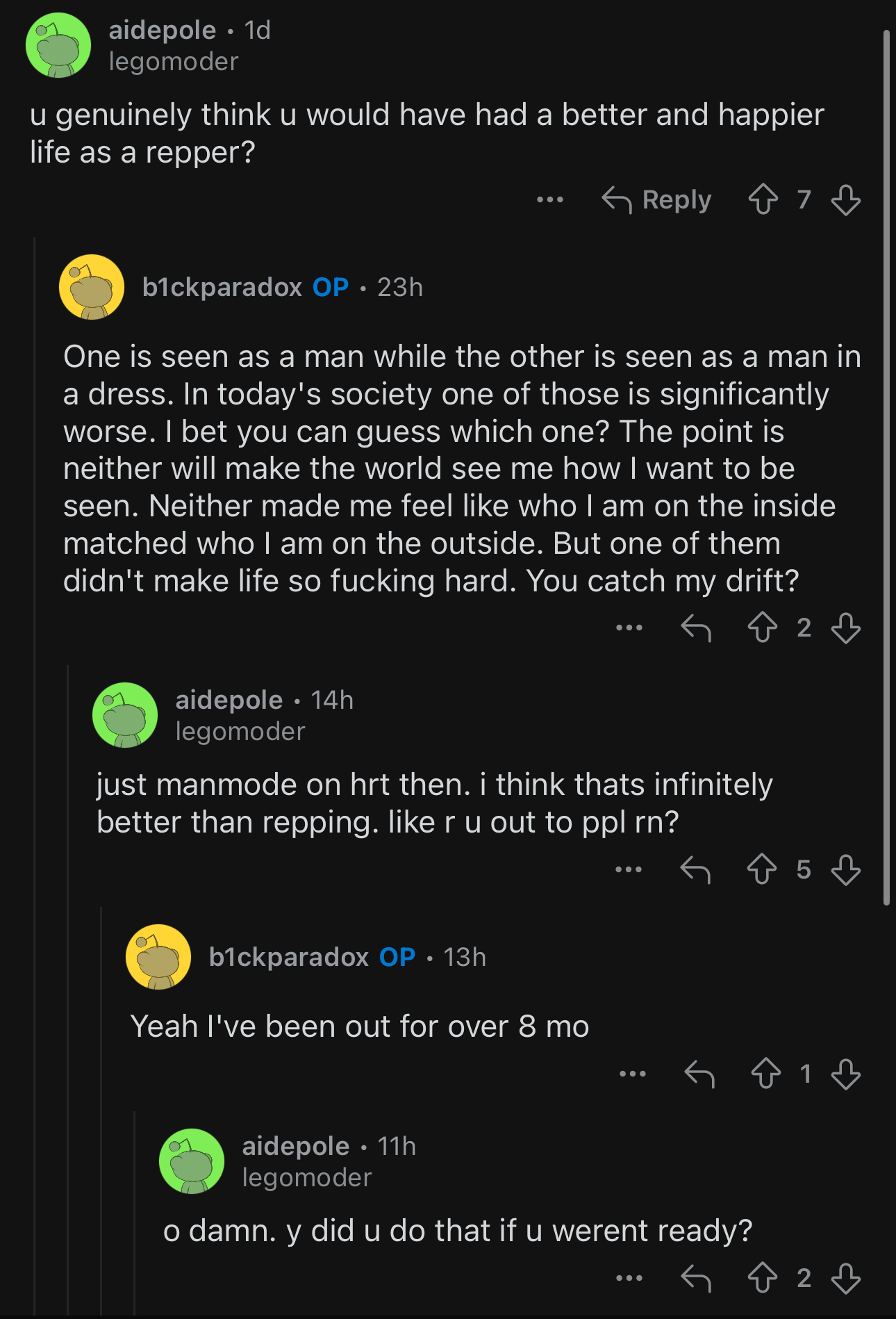Open aidepole's profile from top comment username
This screenshot has height=1319, width=896.
pyautogui.click(x=163, y=30)
